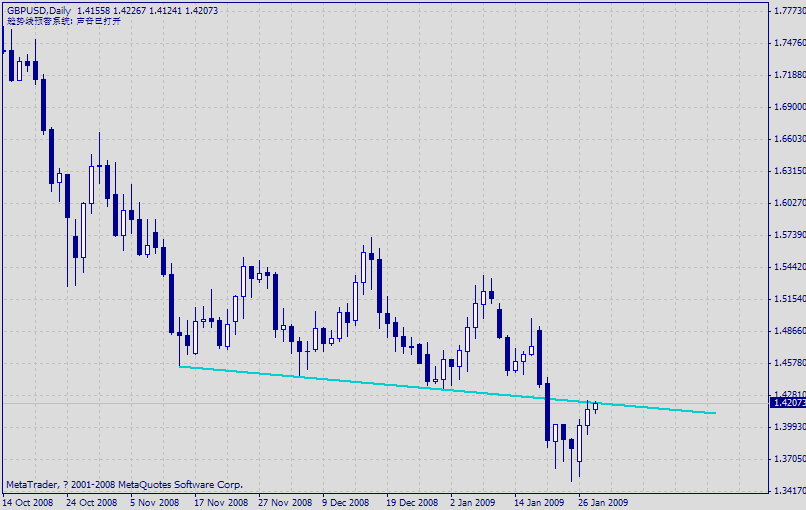Click the cyan trendline on the chart
806x510 pixels.
coord(400,383)
